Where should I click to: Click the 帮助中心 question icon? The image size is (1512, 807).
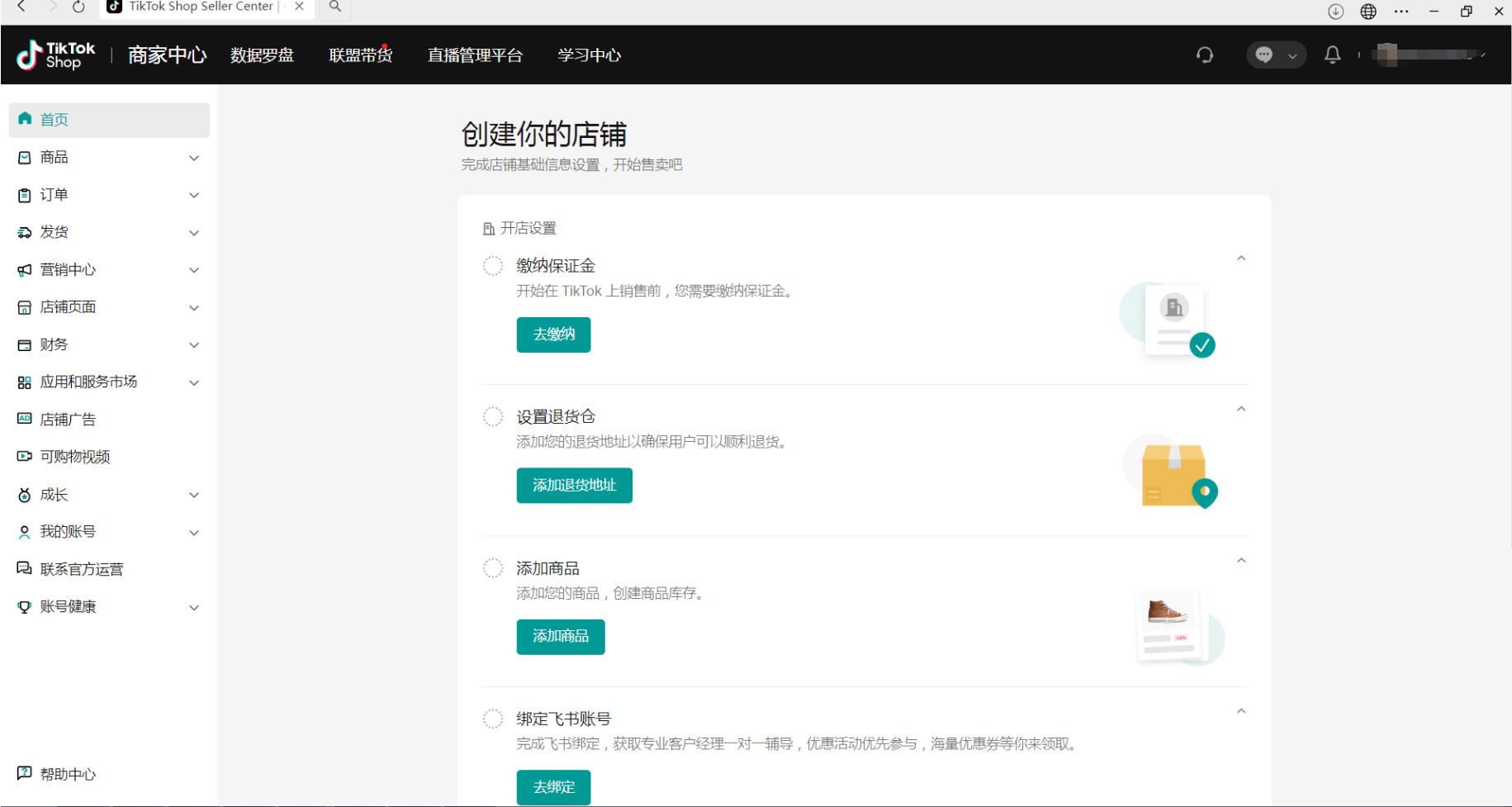click(x=25, y=773)
